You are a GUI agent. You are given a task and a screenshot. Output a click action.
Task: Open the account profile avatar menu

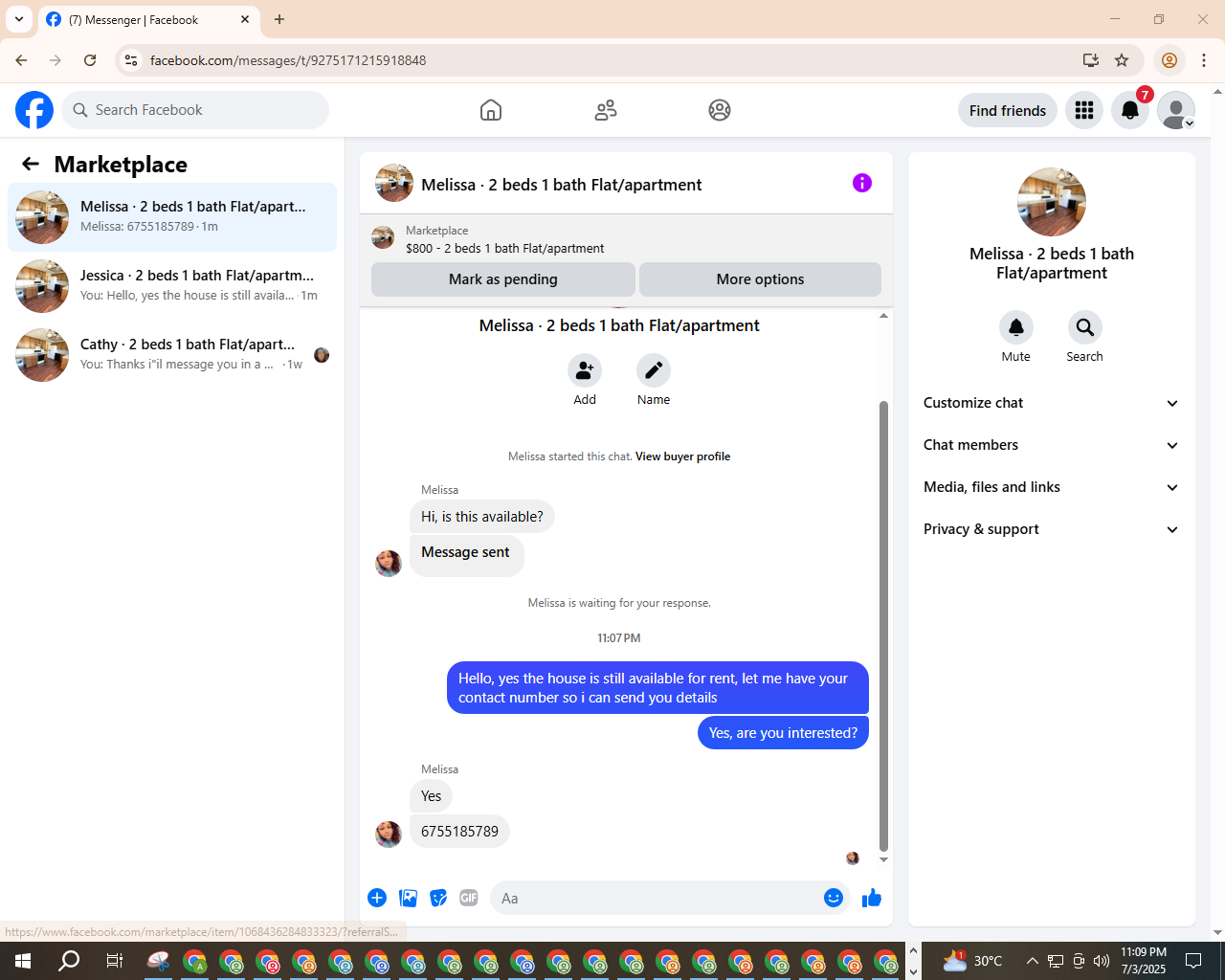click(1176, 110)
